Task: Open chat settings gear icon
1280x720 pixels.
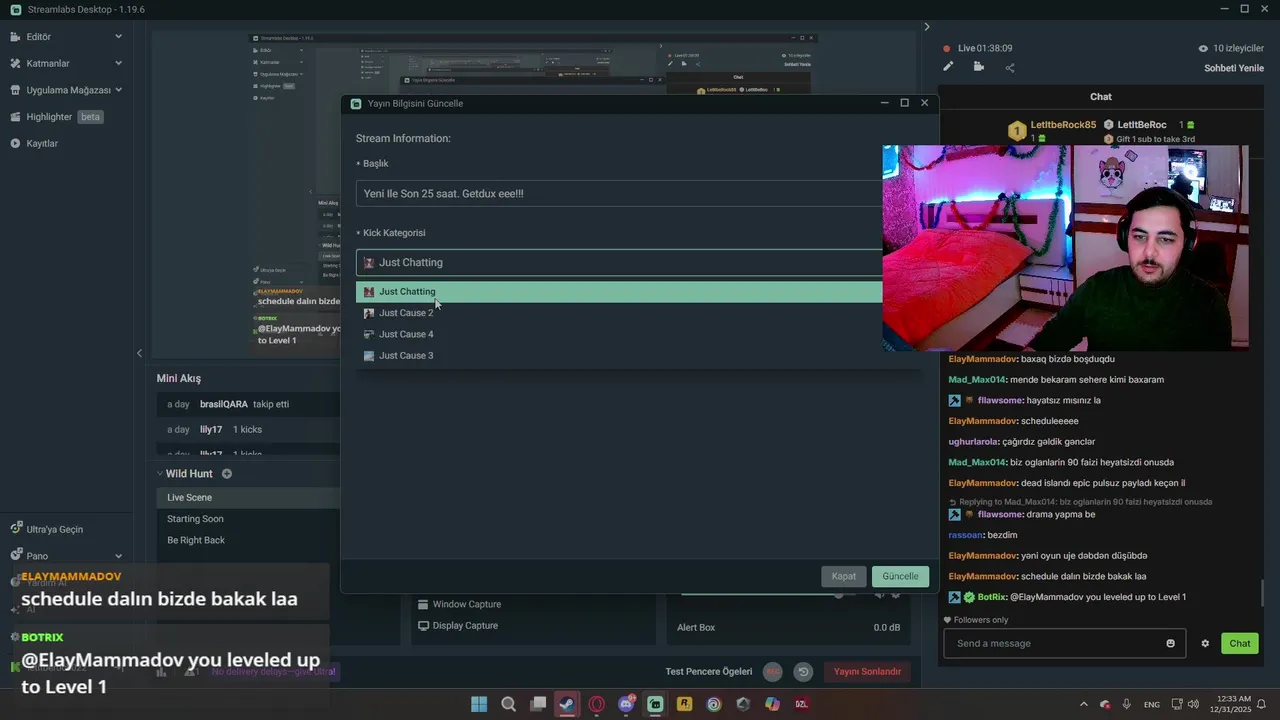Action: point(1205,643)
